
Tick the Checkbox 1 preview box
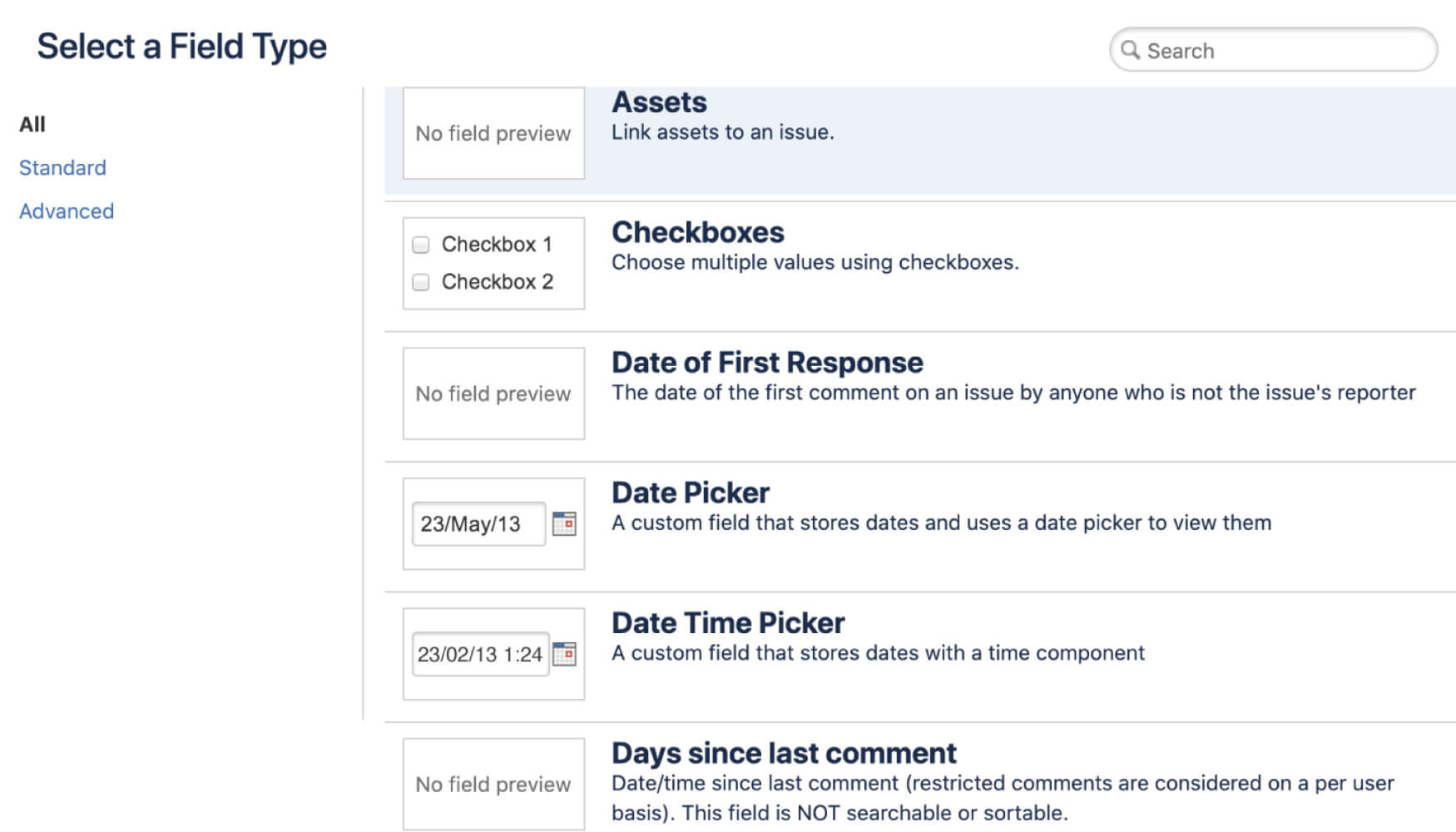click(421, 245)
